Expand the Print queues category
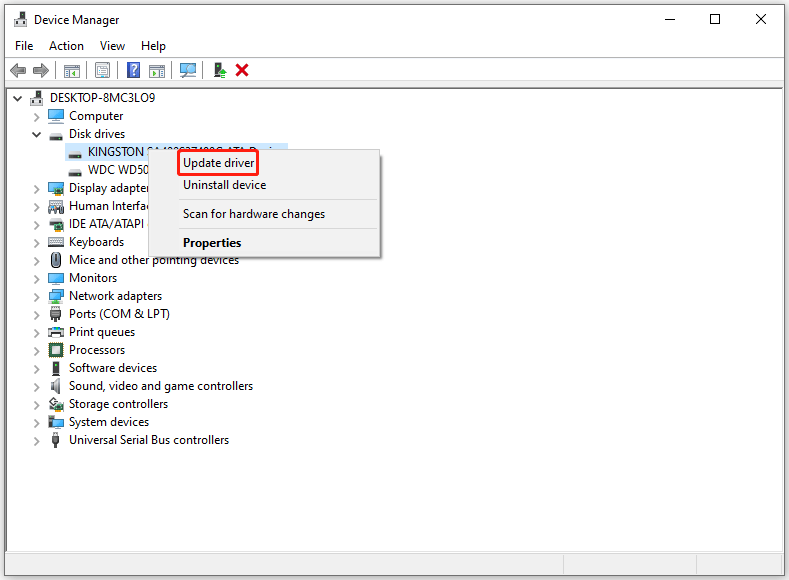The image size is (789, 580). [36, 333]
